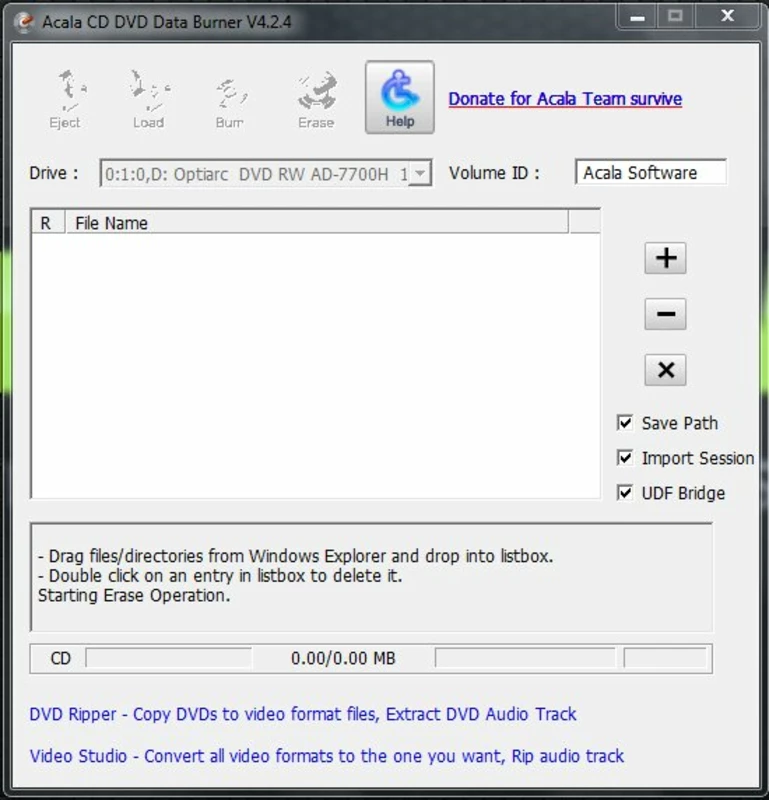This screenshot has height=800, width=769.
Task: Click the Drag files/directories hint line
Action: tap(295, 556)
